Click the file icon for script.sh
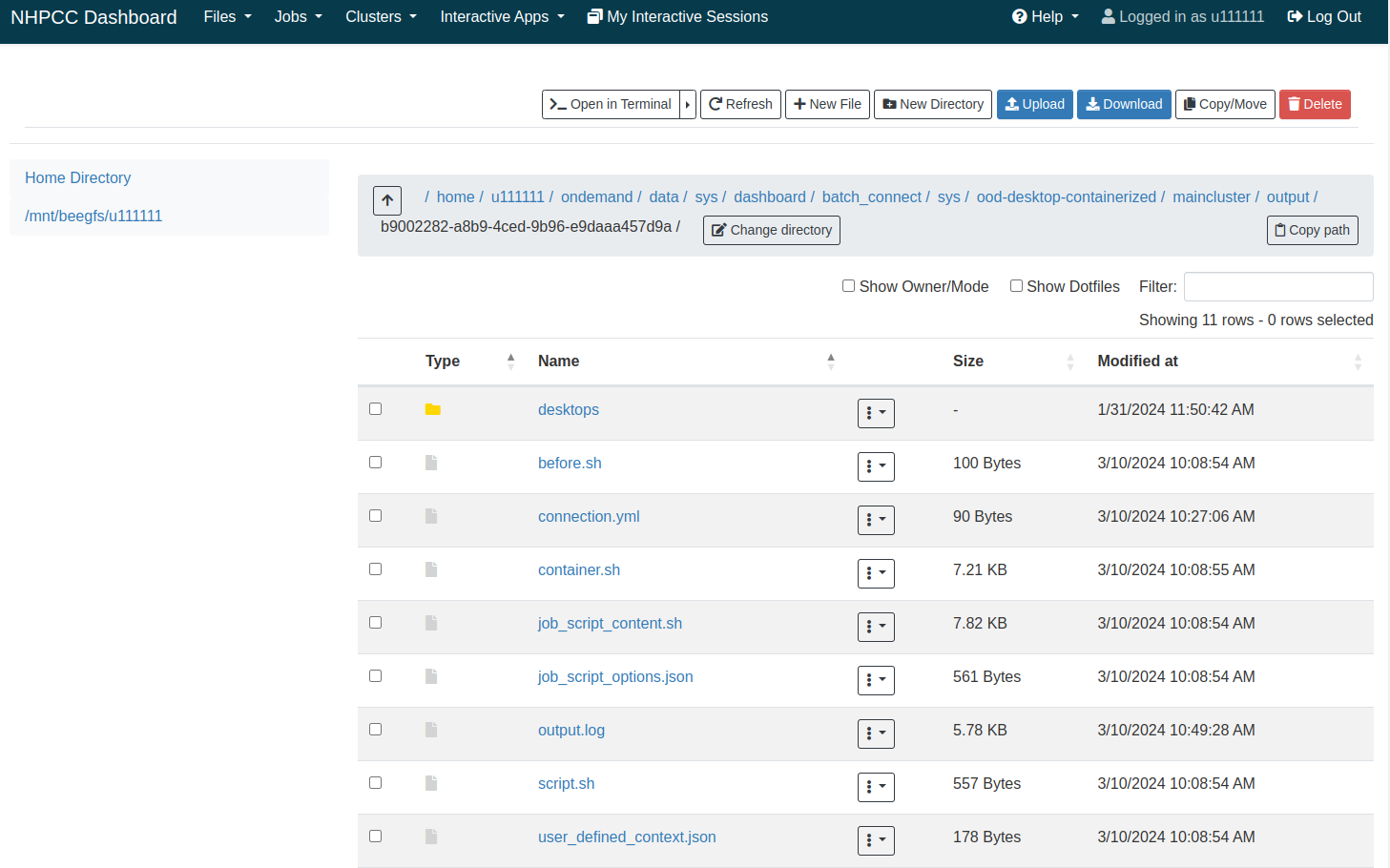This screenshot has width=1390, height=868. (431, 783)
